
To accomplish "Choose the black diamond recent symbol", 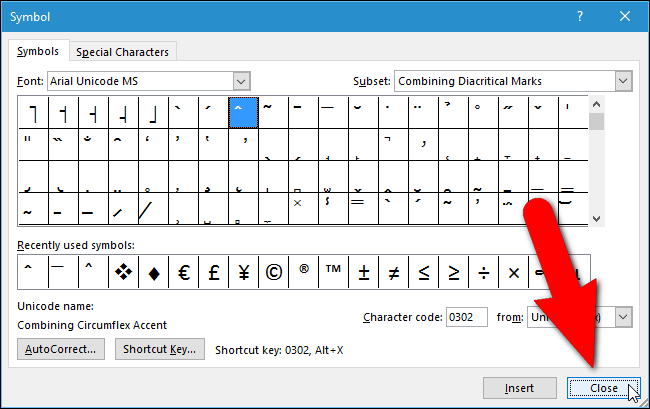I will 153,272.
